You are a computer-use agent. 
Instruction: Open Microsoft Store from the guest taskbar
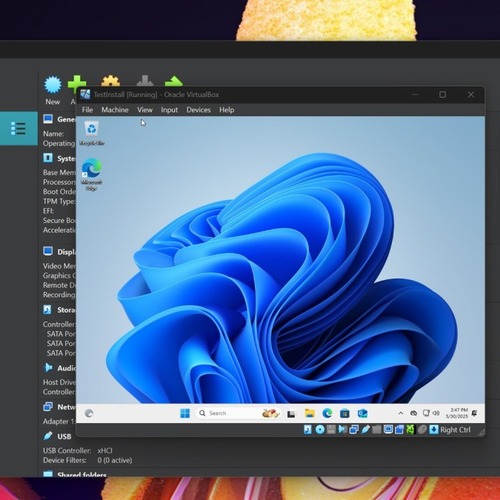345,414
